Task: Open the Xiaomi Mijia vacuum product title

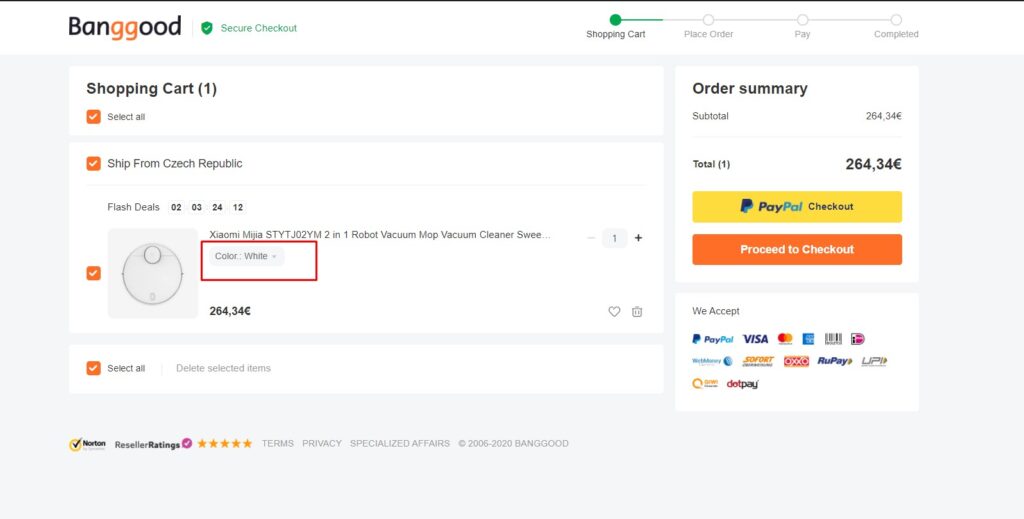Action: [x=380, y=235]
